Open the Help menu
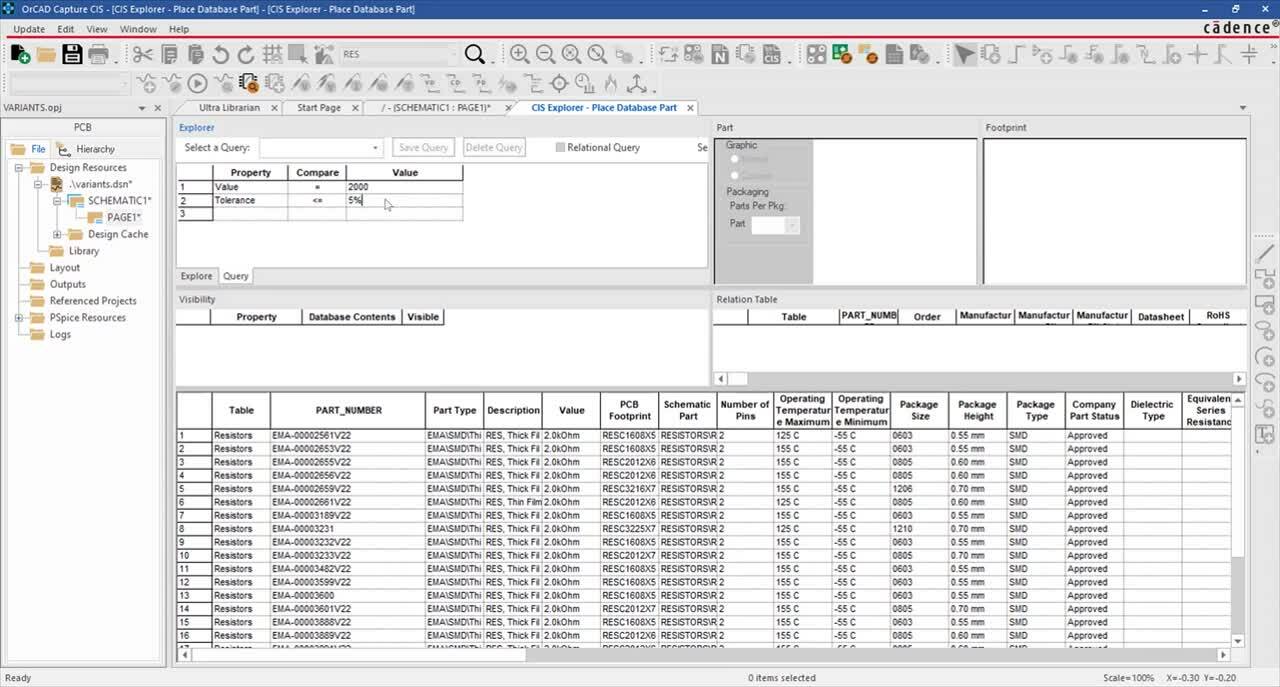The image size is (1280, 687). [x=179, y=29]
